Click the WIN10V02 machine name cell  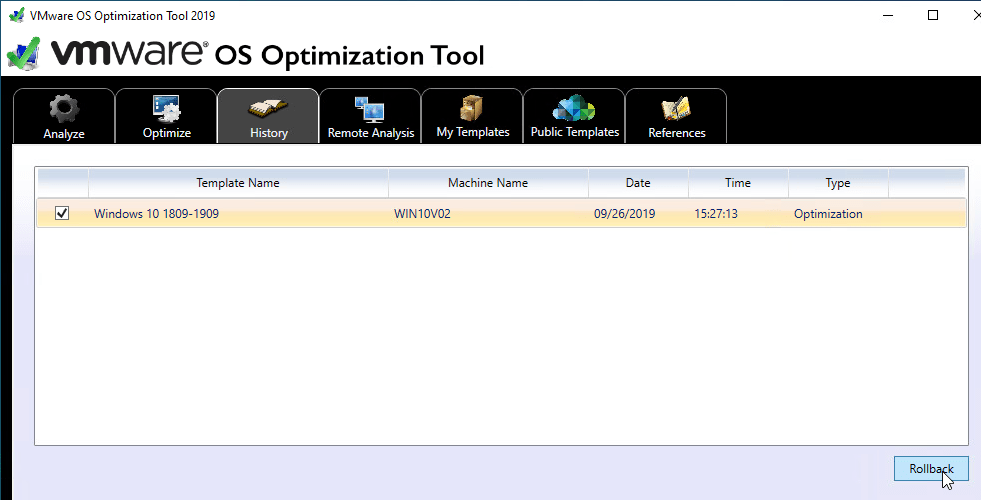422,213
